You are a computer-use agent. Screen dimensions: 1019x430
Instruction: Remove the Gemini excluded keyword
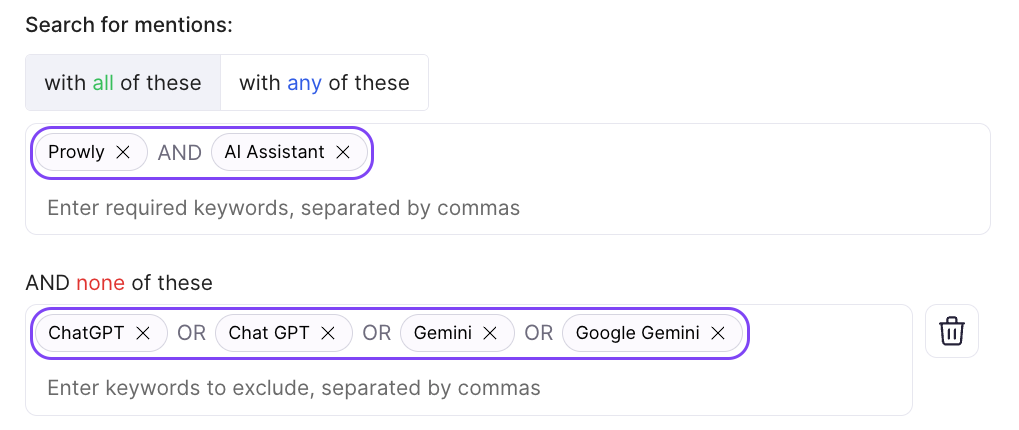(490, 333)
